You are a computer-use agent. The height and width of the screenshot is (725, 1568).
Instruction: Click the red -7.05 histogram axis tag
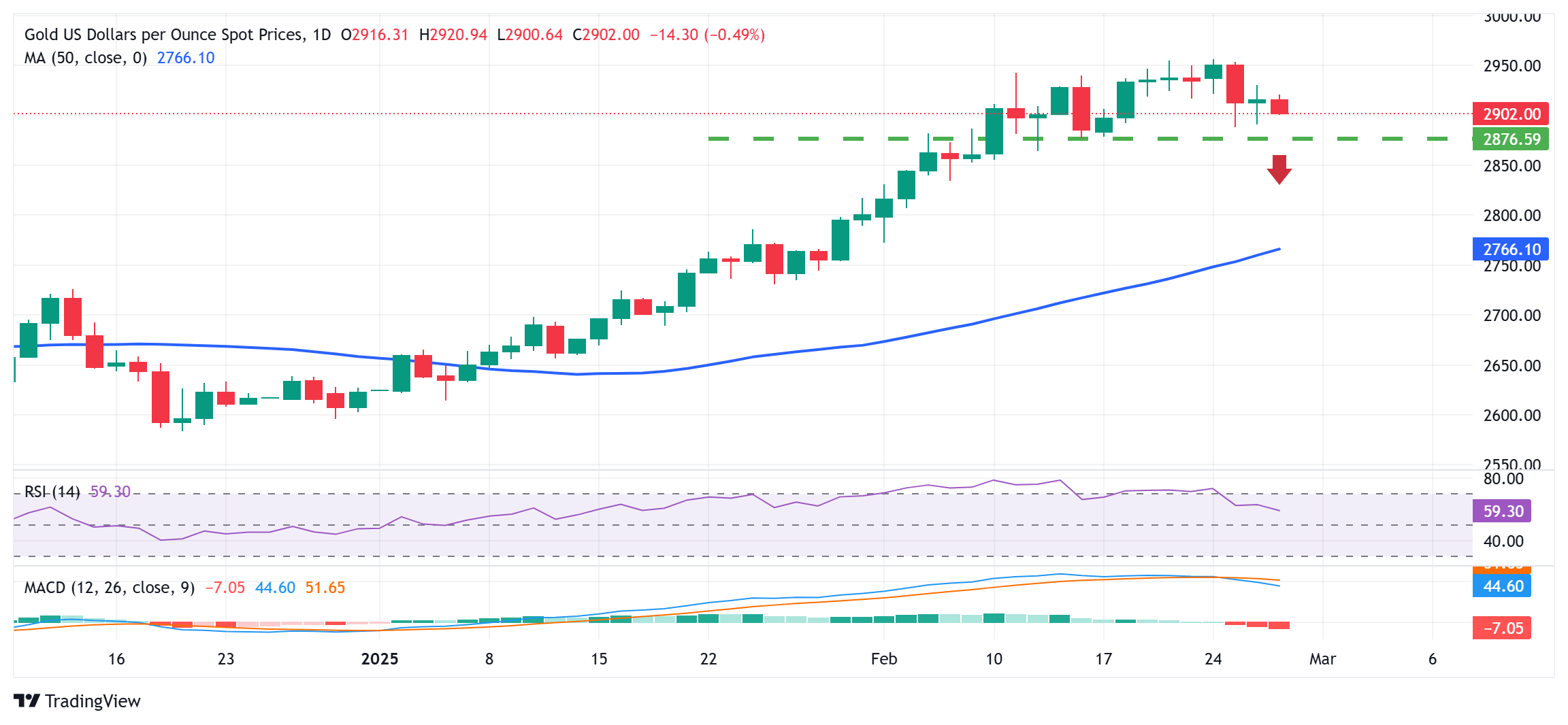(x=1501, y=628)
